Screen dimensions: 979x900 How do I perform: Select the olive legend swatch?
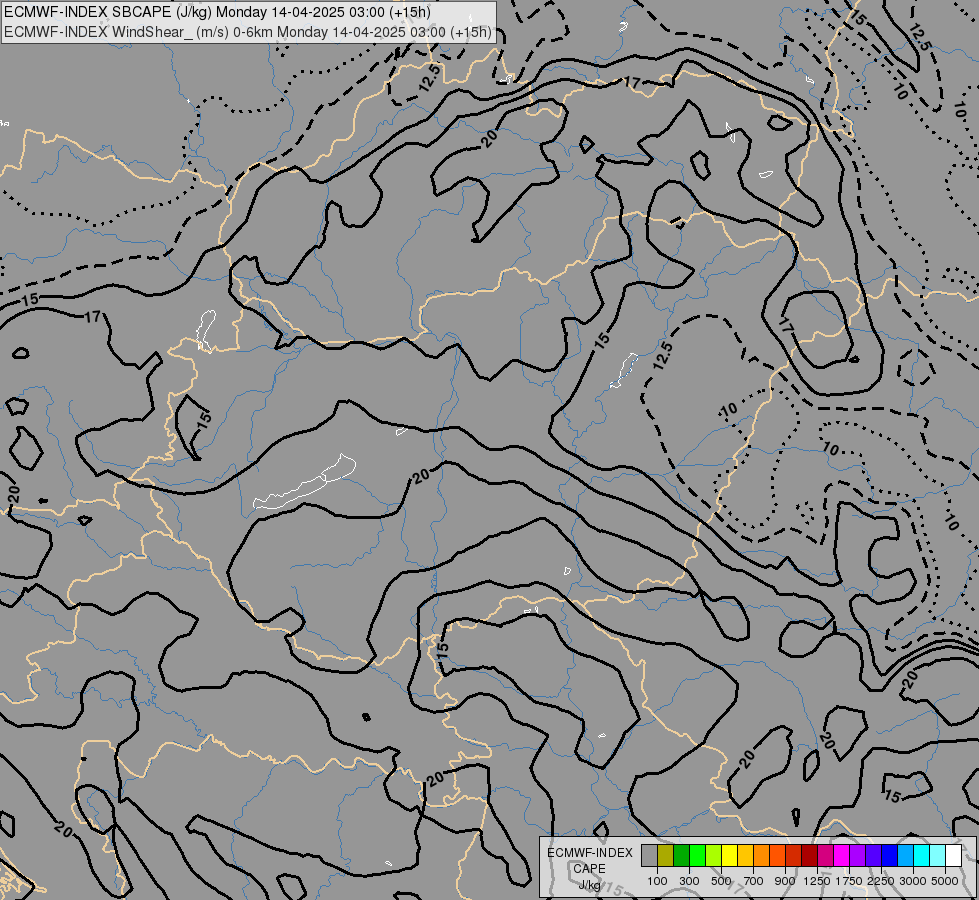666,856
